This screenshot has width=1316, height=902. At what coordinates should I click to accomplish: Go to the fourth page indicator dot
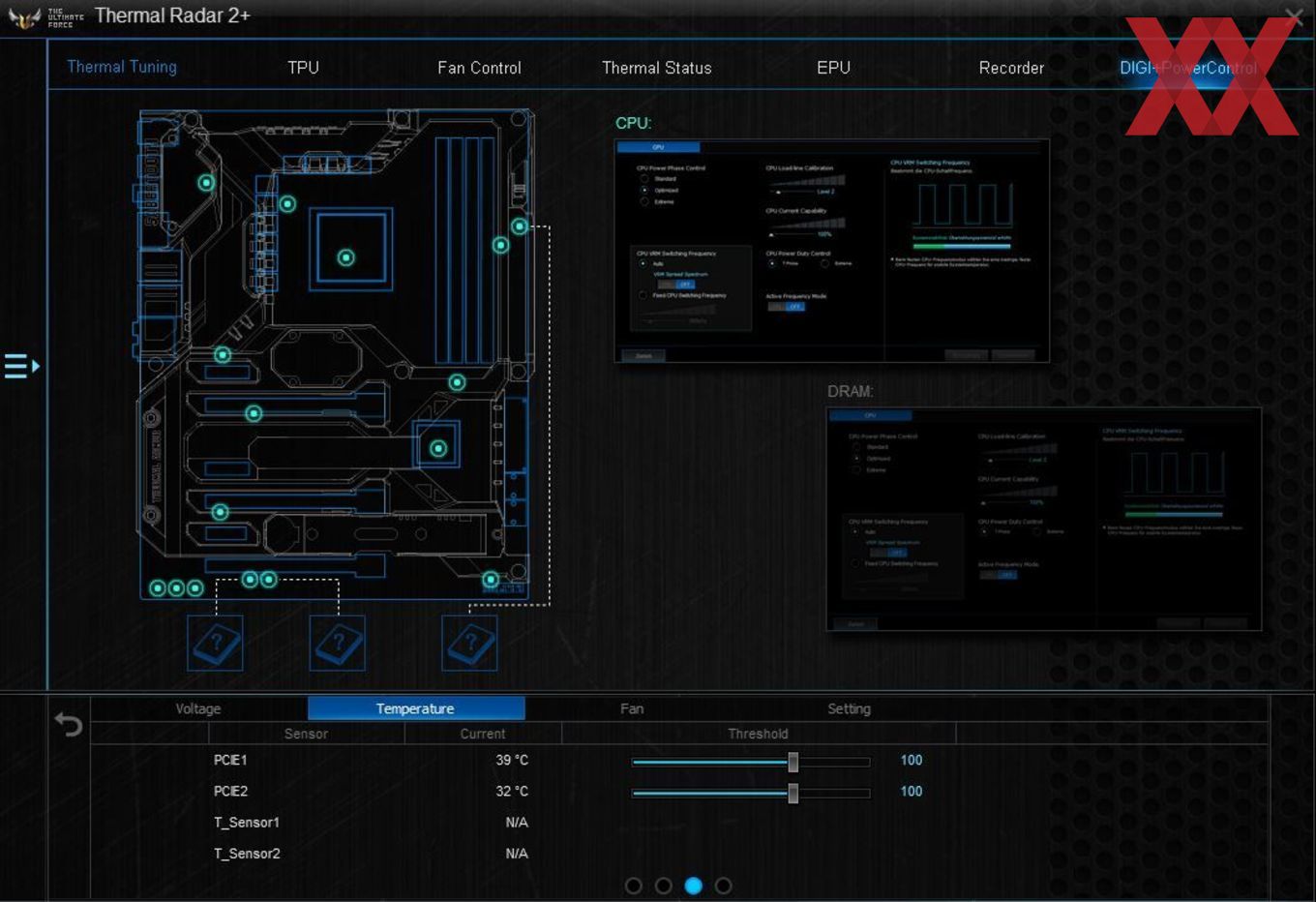coord(723,886)
